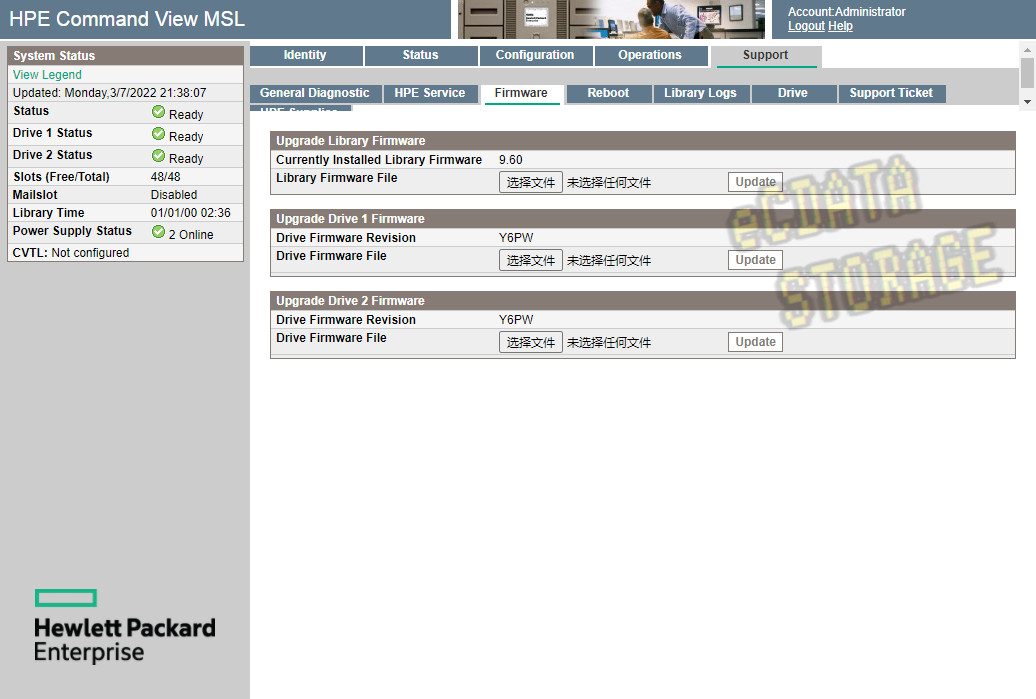Click the Slots value 48/48
1036x699 pixels.
(165, 176)
